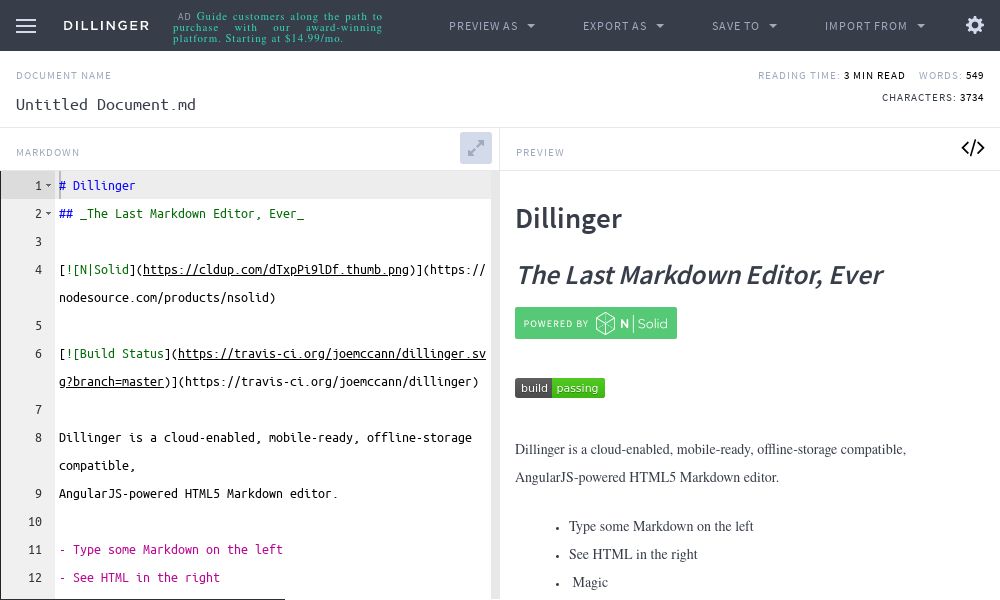
Task: Click the N|Solid powered-by badge
Action: click(596, 323)
